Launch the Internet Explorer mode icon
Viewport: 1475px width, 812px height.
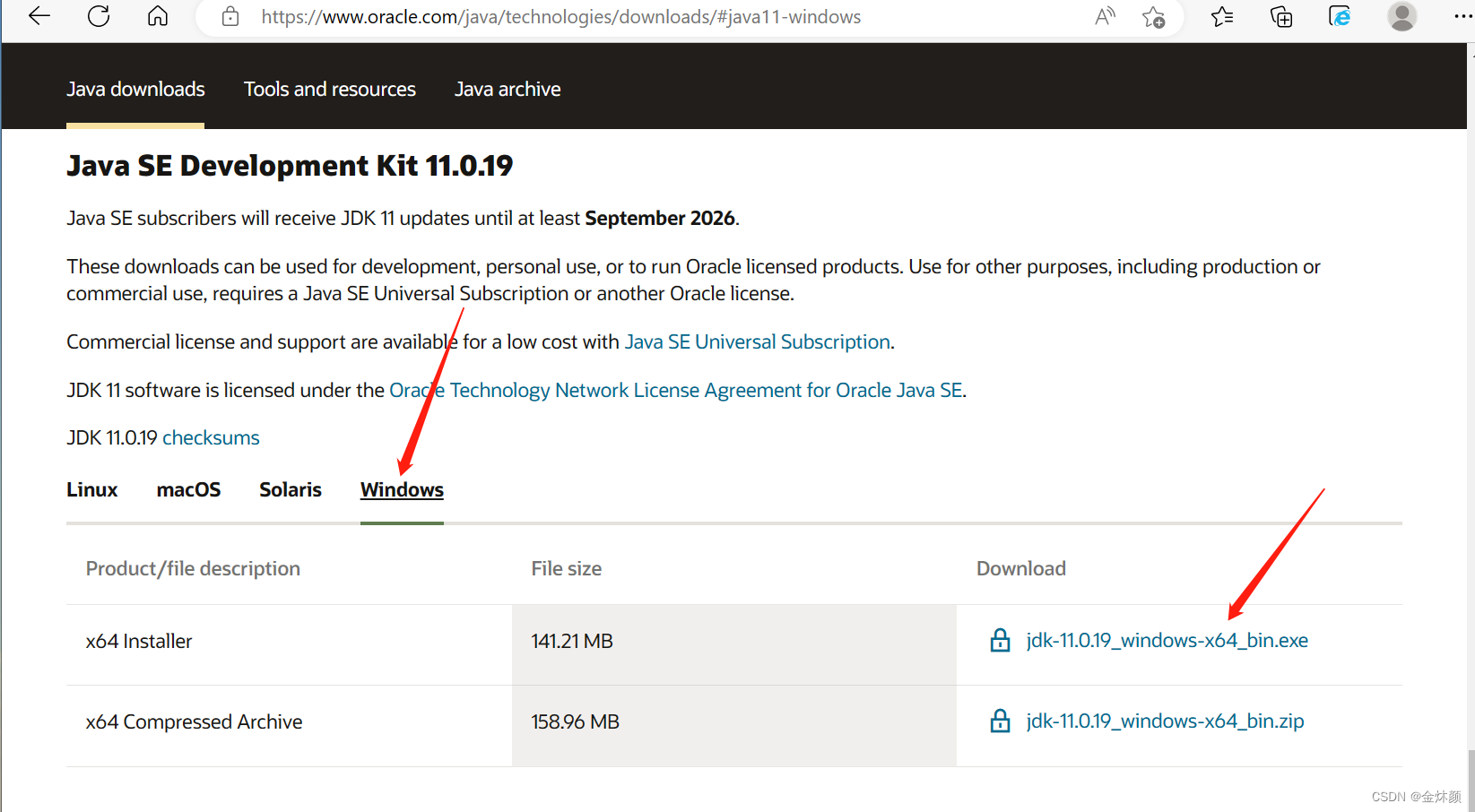coord(1340,16)
